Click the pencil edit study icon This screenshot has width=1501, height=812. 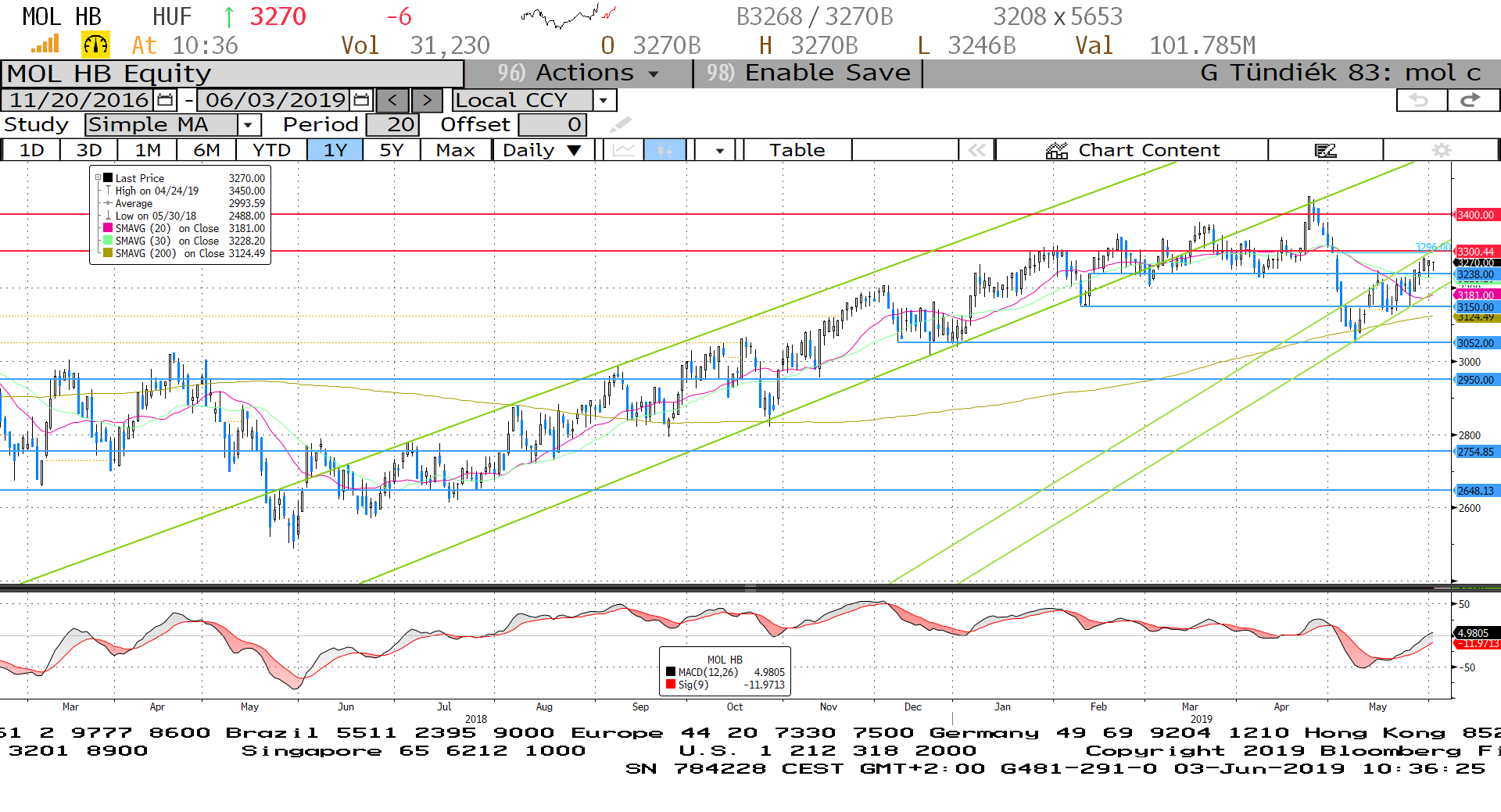pos(620,124)
